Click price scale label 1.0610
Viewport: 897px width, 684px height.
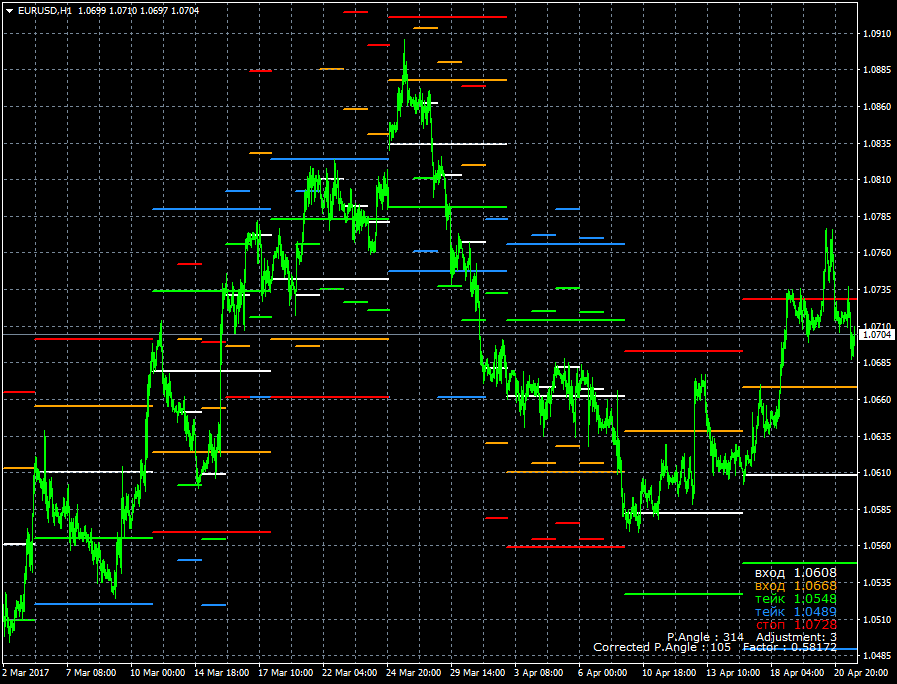tap(877, 472)
